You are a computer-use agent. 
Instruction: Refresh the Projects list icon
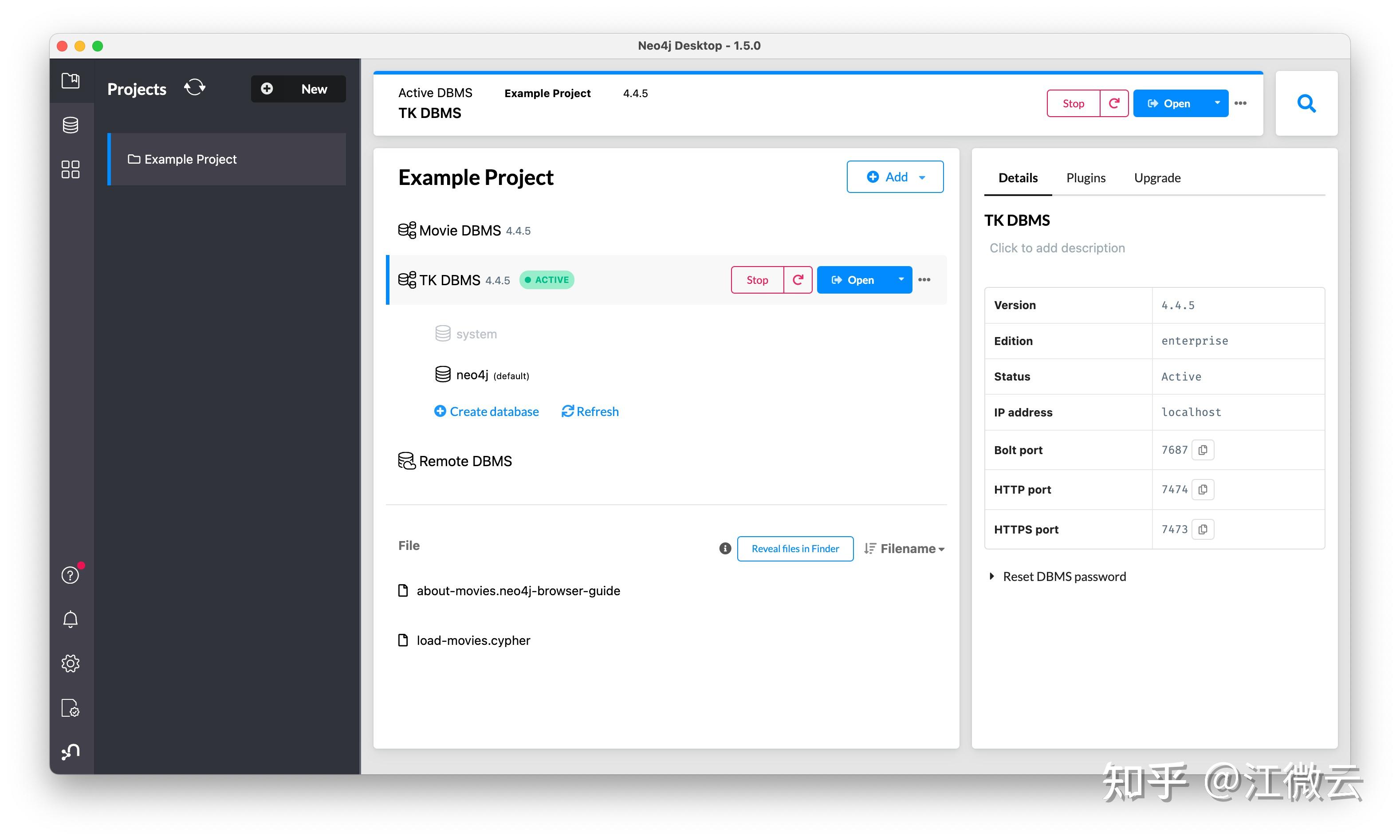[x=194, y=88]
